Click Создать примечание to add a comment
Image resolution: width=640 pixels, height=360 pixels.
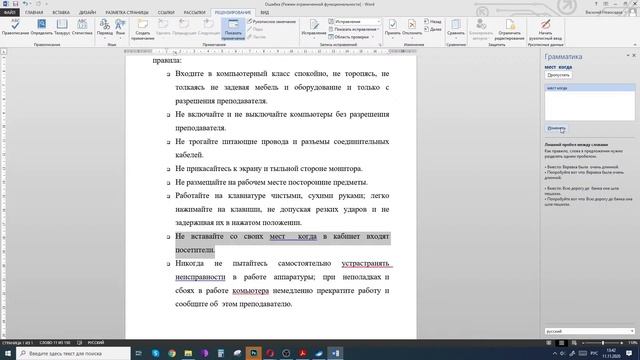click(142, 29)
